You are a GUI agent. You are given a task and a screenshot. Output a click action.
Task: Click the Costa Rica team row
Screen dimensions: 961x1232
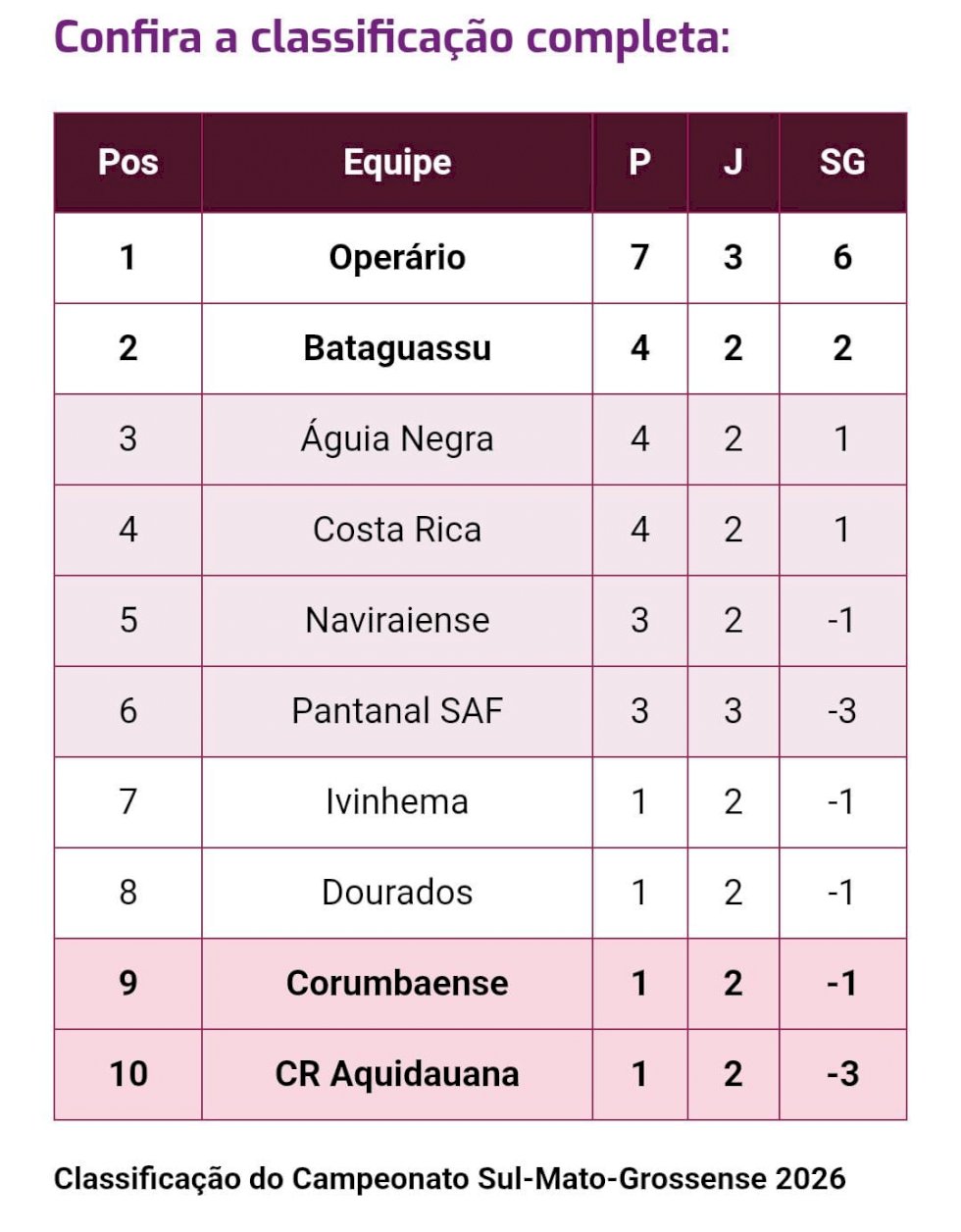point(480,530)
